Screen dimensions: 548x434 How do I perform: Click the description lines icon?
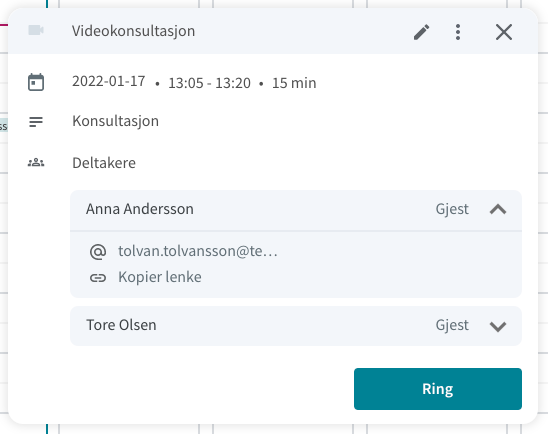36,122
